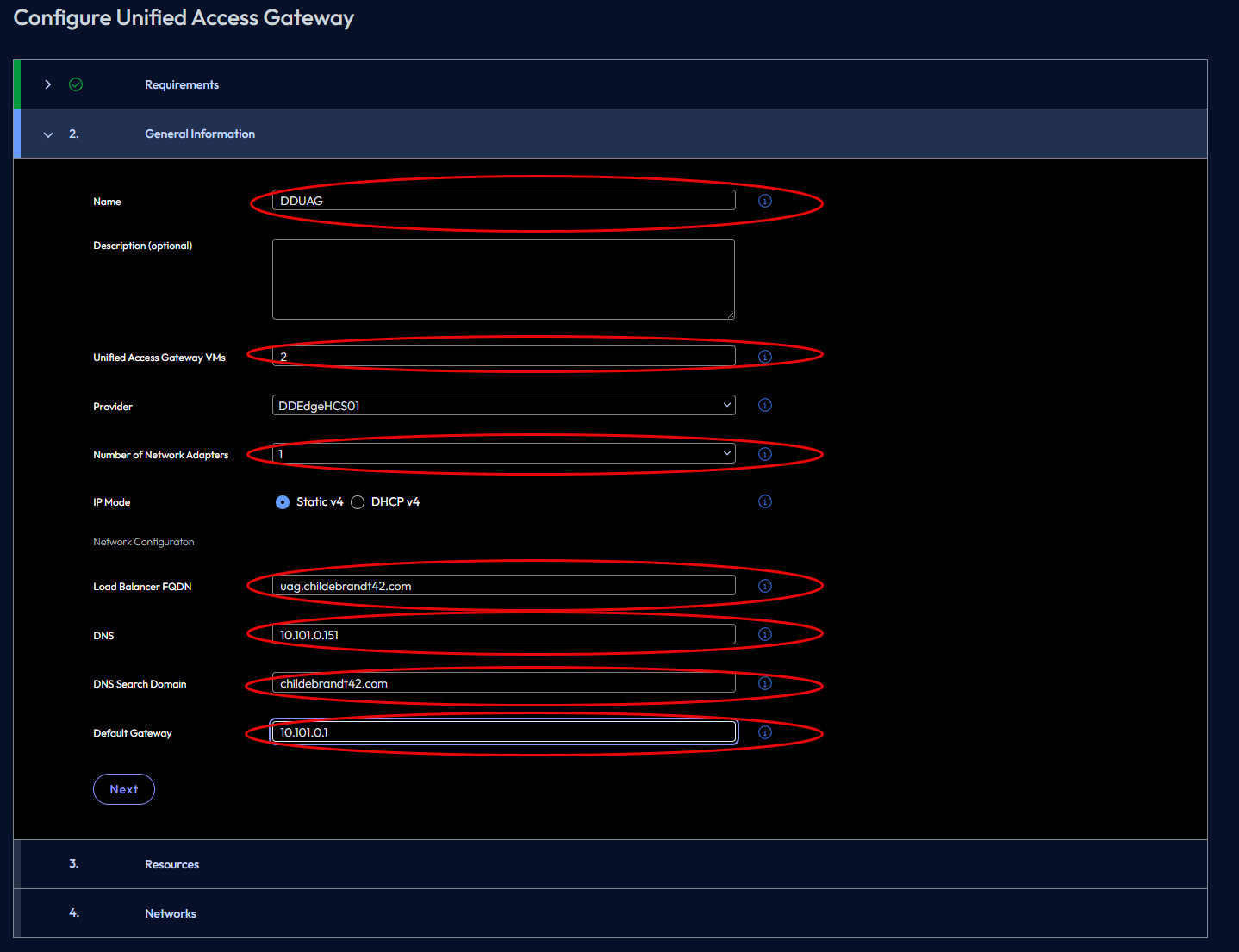Click info icon beside Unified Access Gateway VMs

(x=764, y=357)
